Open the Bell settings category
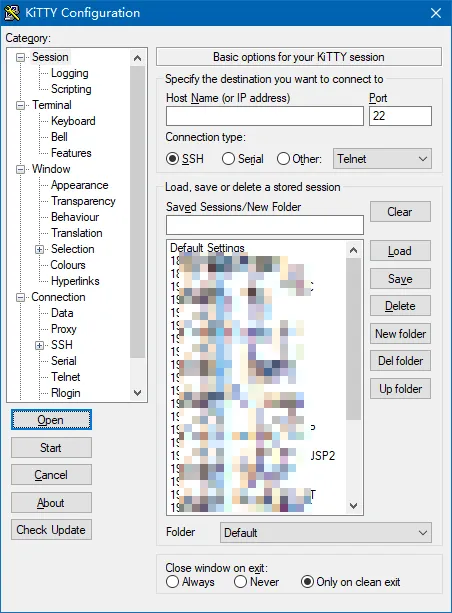 click(59, 137)
